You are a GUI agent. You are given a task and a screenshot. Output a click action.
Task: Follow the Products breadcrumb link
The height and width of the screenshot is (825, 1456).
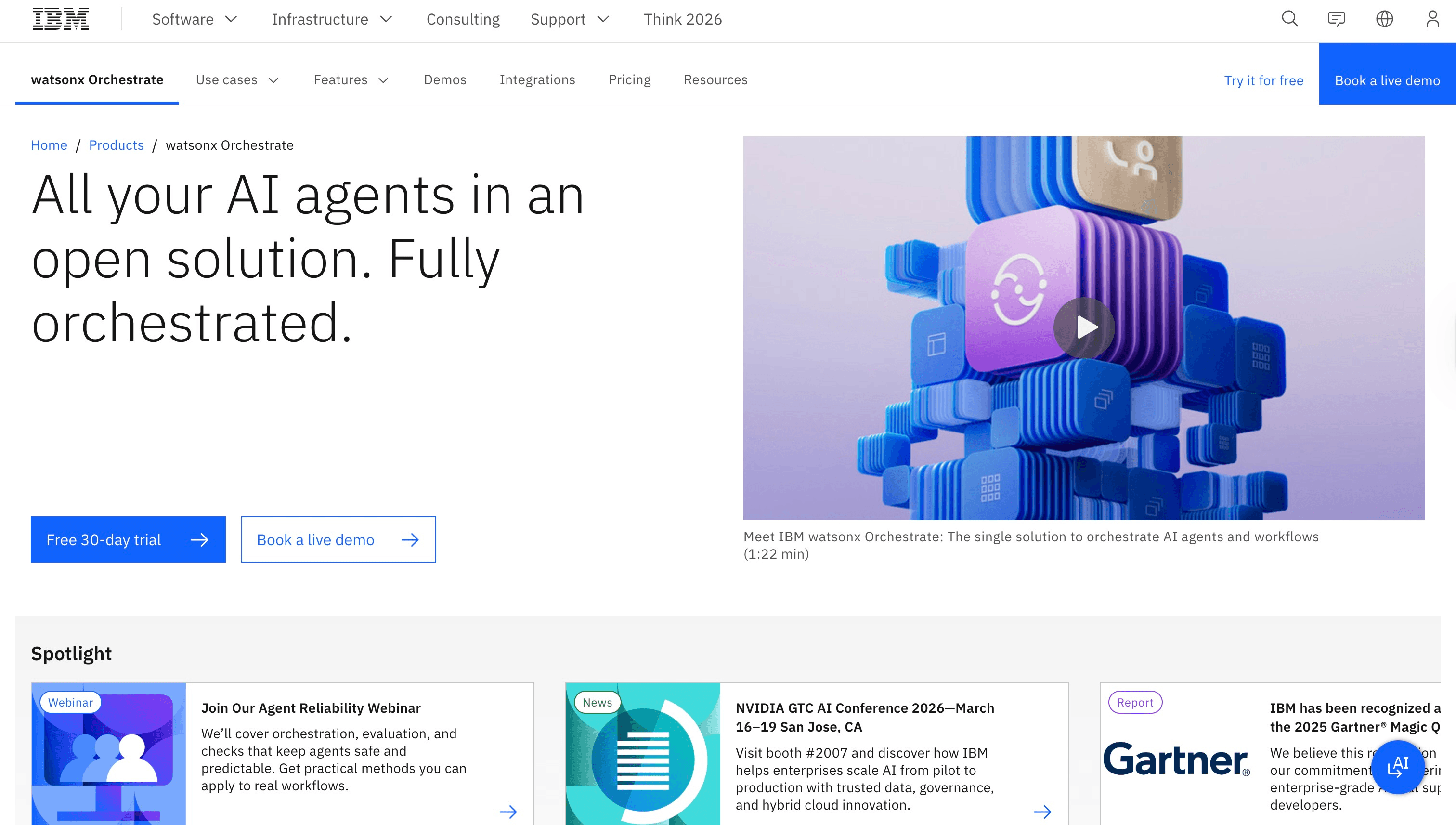pos(116,145)
